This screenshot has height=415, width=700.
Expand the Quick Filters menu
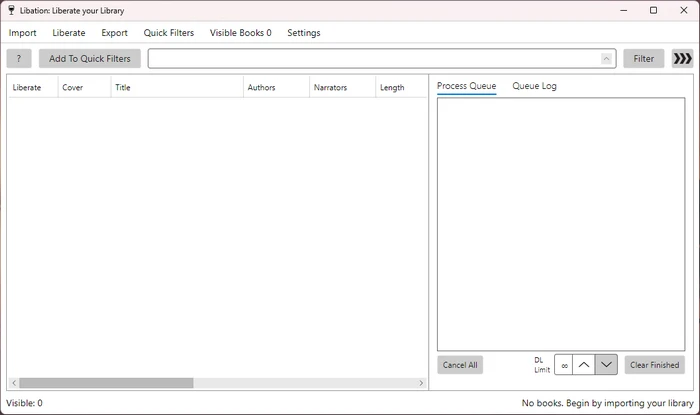169,33
